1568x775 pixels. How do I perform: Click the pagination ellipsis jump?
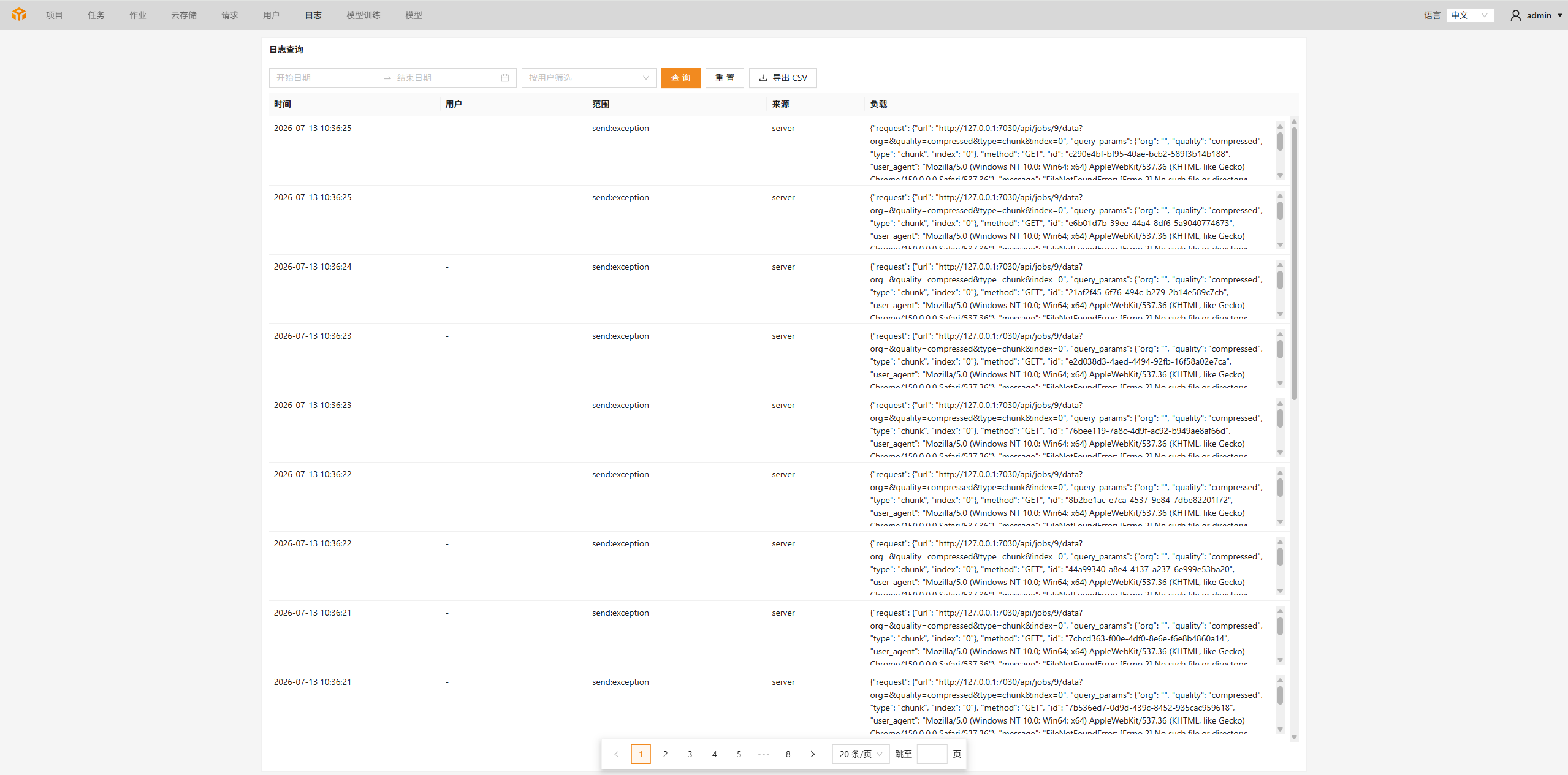764,754
